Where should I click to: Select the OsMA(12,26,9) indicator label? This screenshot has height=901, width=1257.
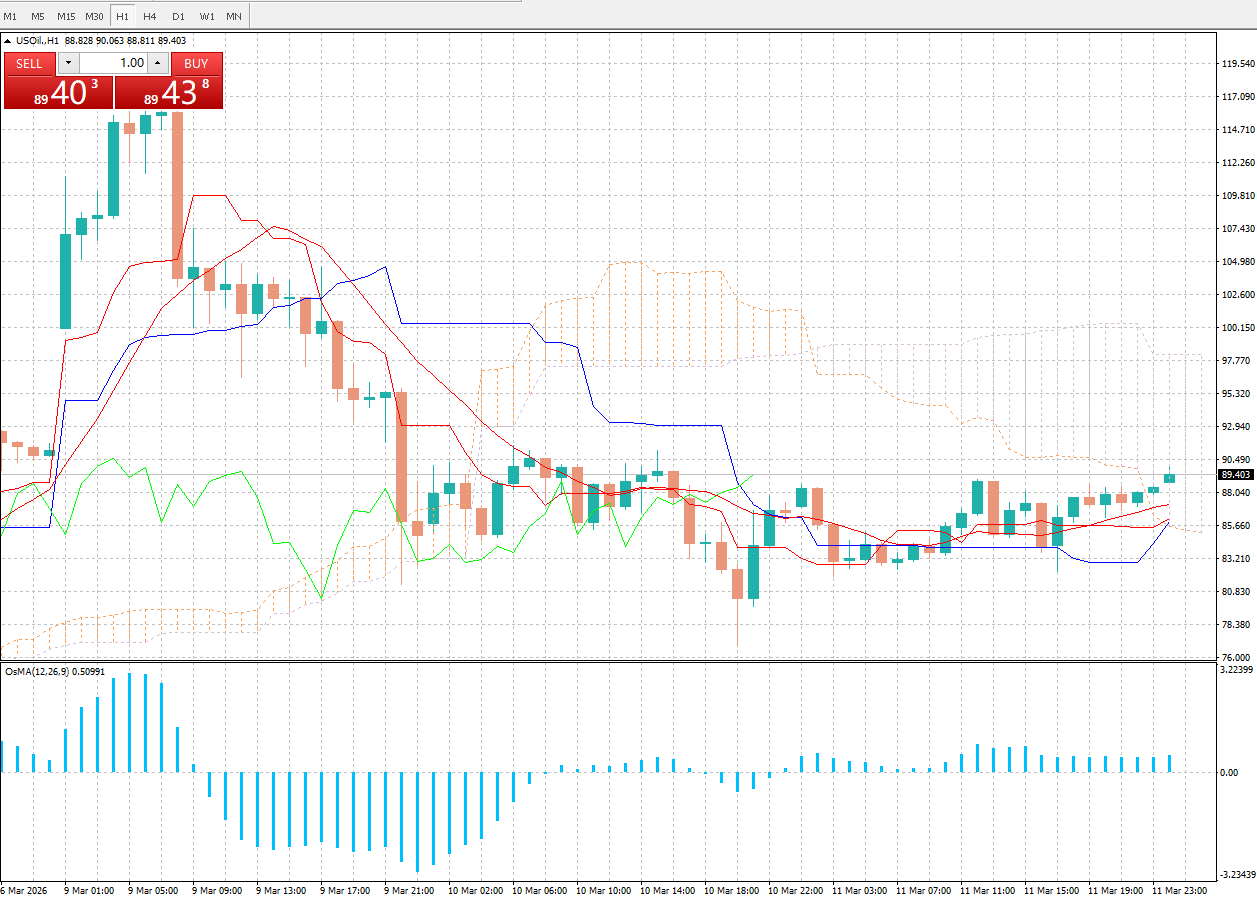point(48,673)
